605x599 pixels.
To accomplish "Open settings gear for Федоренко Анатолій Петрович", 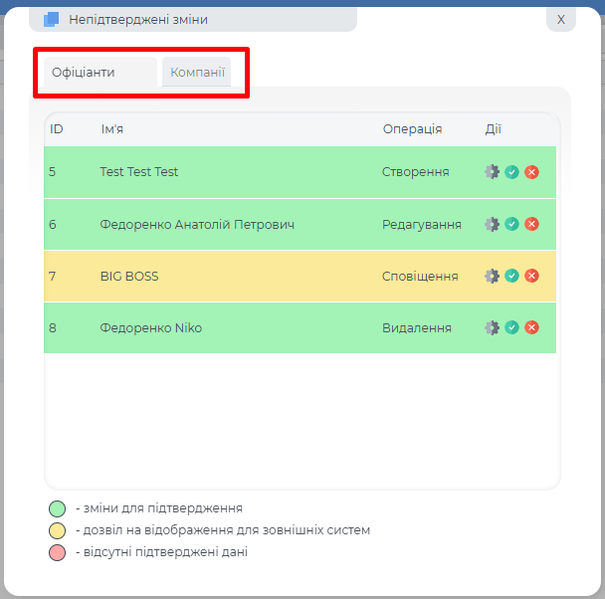I will point(491,224).
